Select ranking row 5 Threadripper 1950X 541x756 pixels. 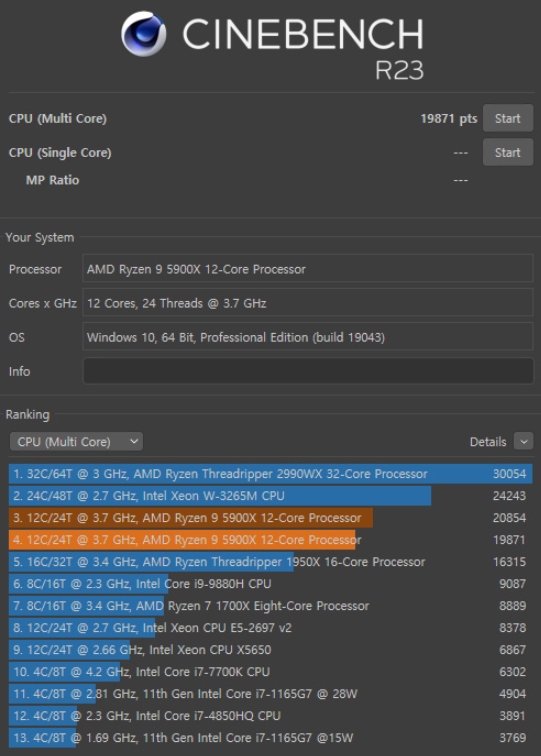point(270,562)
